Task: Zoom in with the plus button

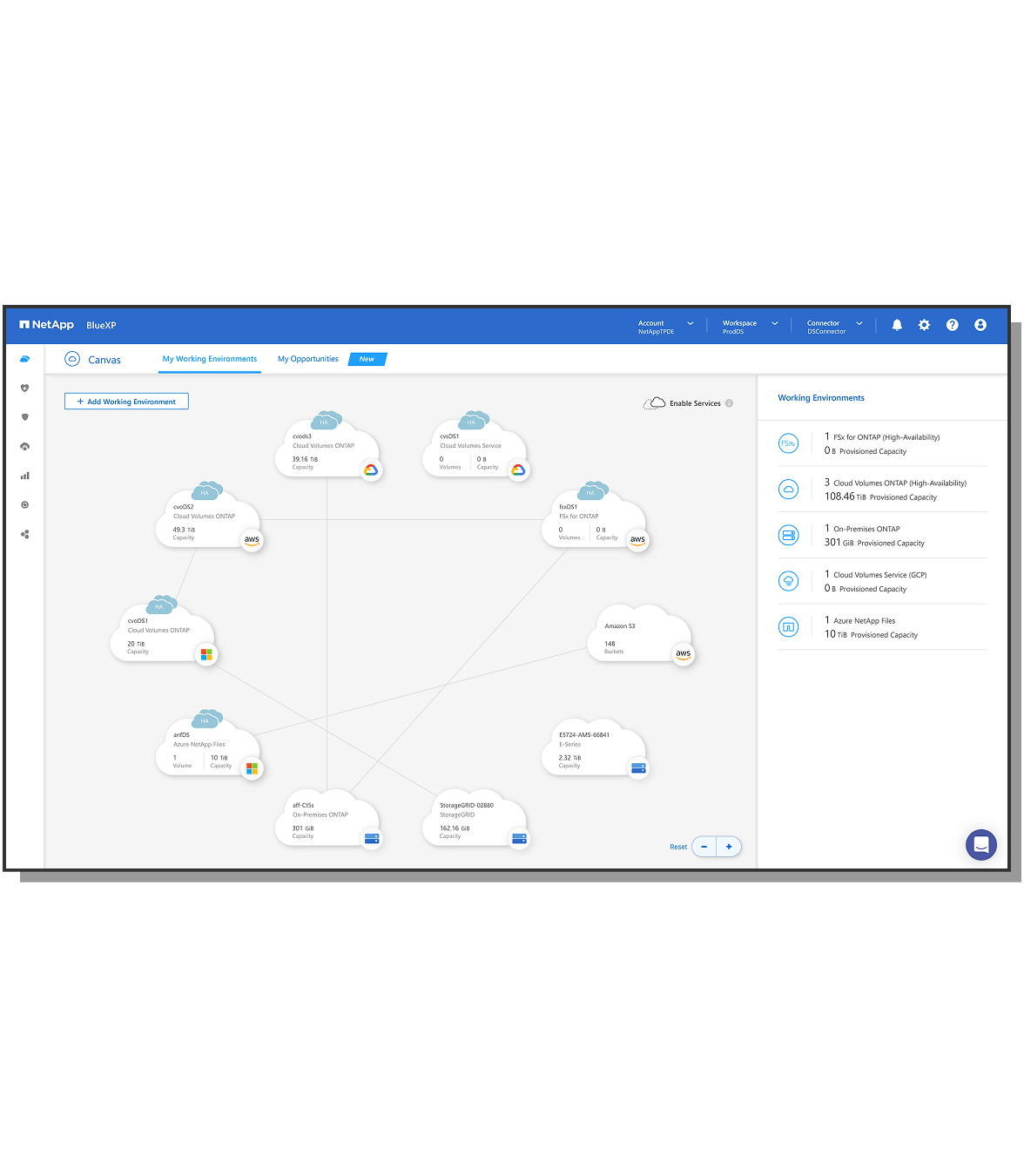Action: [x=729, y=847]
